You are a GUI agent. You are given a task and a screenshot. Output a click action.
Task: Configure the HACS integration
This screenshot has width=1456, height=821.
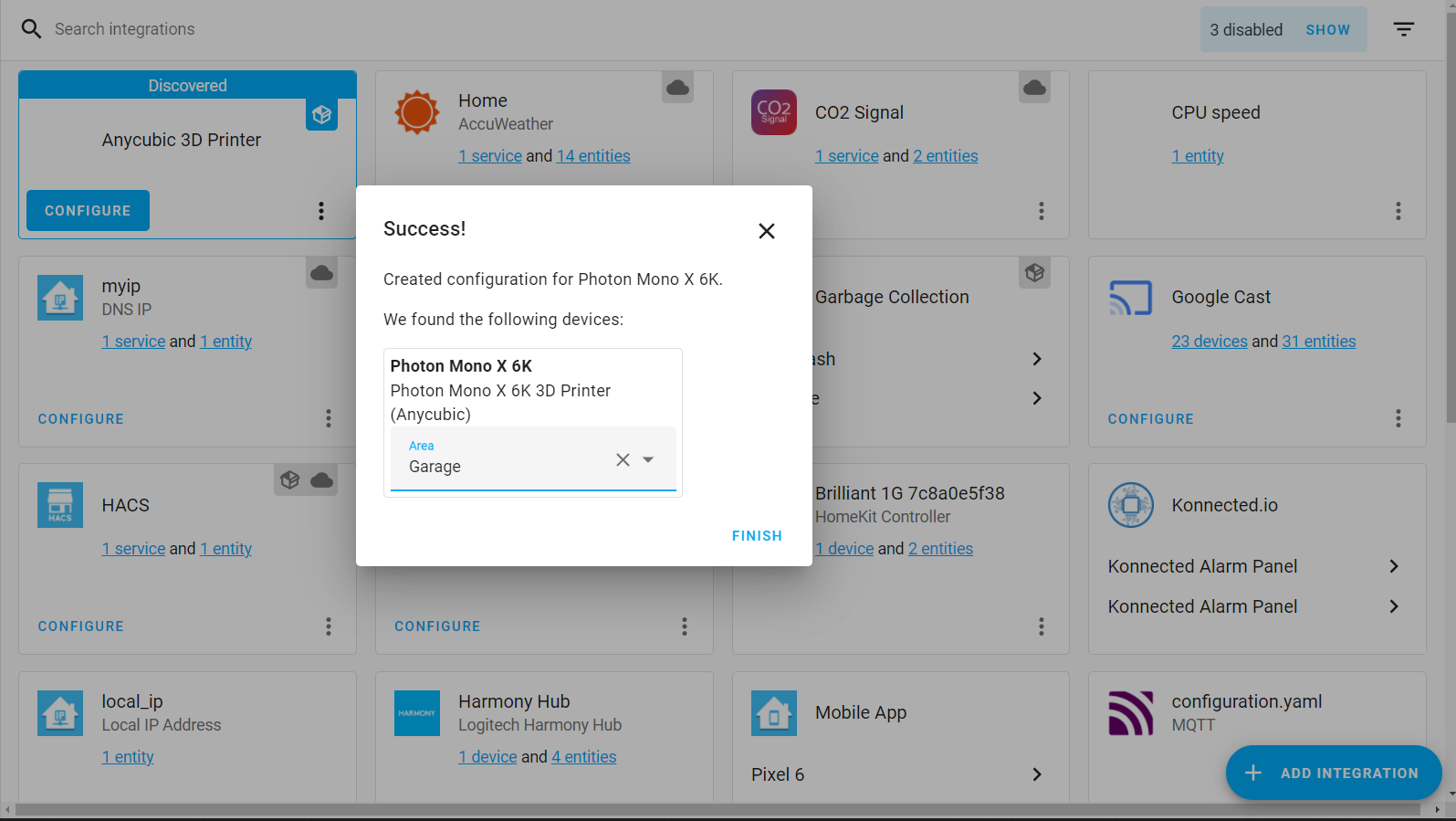(81, 626)
